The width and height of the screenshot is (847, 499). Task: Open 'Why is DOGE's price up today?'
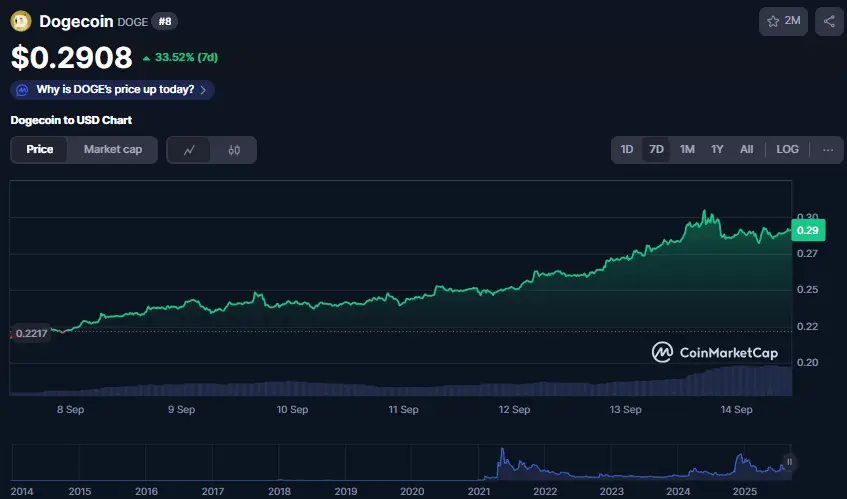[x=112, y=90]
